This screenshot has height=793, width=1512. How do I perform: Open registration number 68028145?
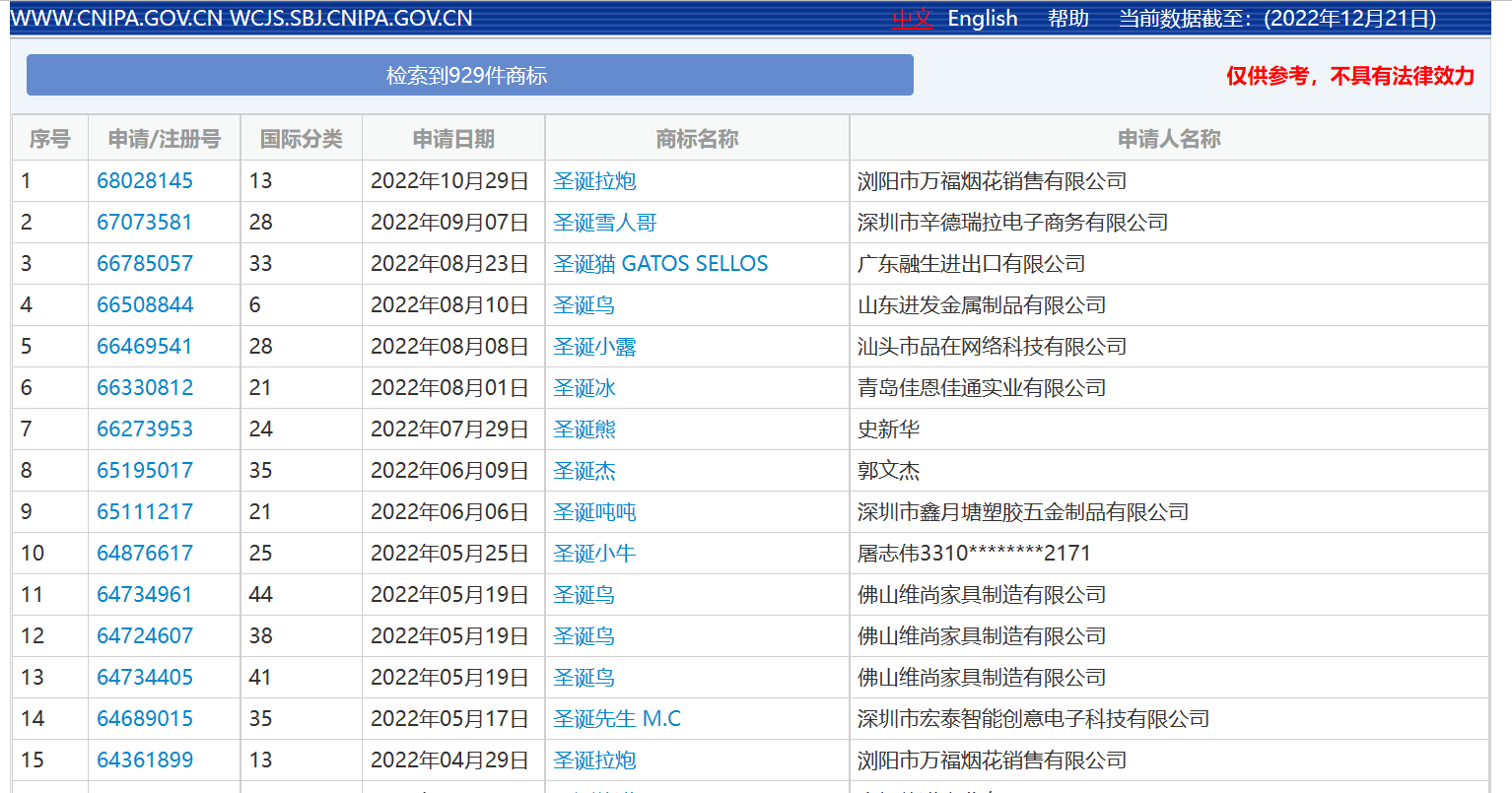[x=145, y=181]
